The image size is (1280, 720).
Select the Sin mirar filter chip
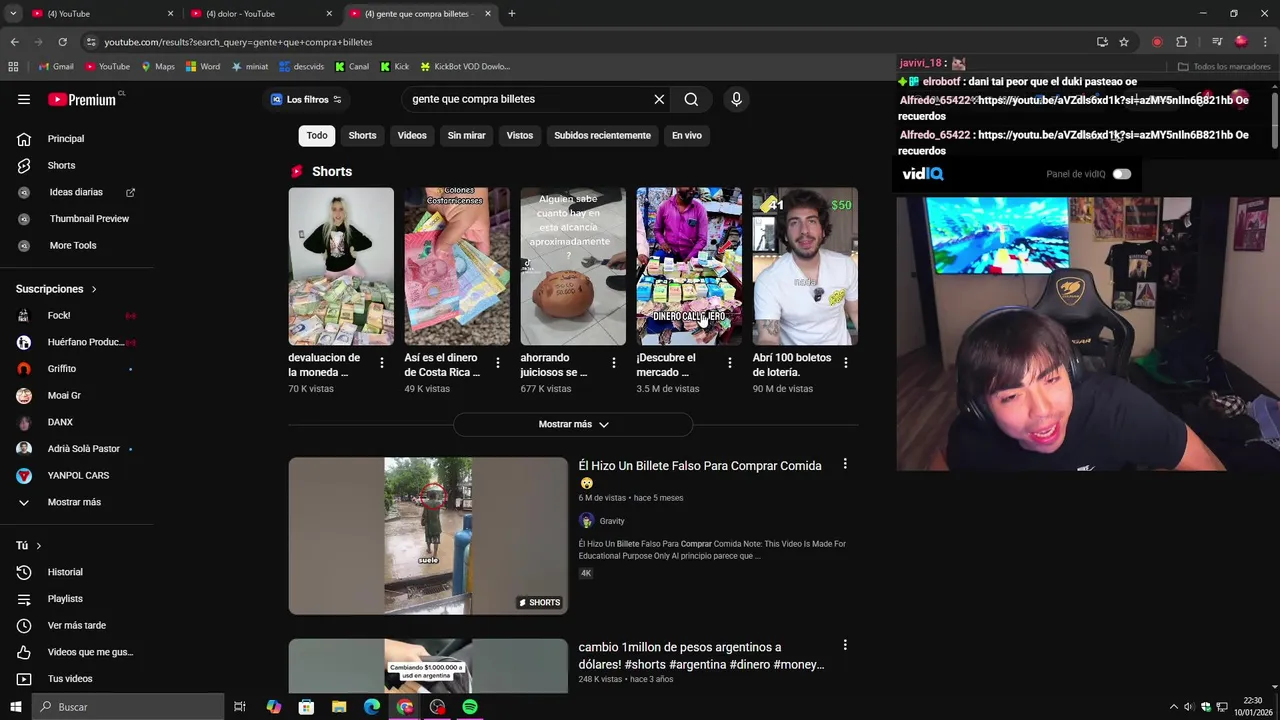click(466, 135)
